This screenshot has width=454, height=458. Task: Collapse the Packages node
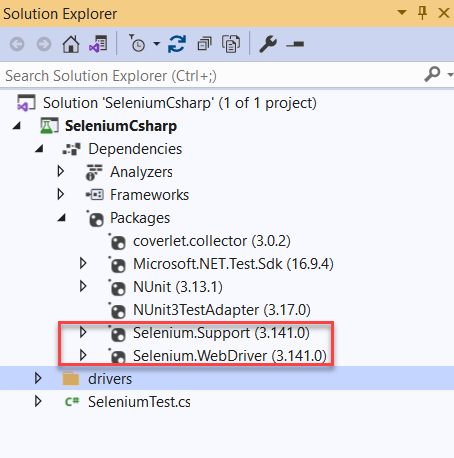62,218
